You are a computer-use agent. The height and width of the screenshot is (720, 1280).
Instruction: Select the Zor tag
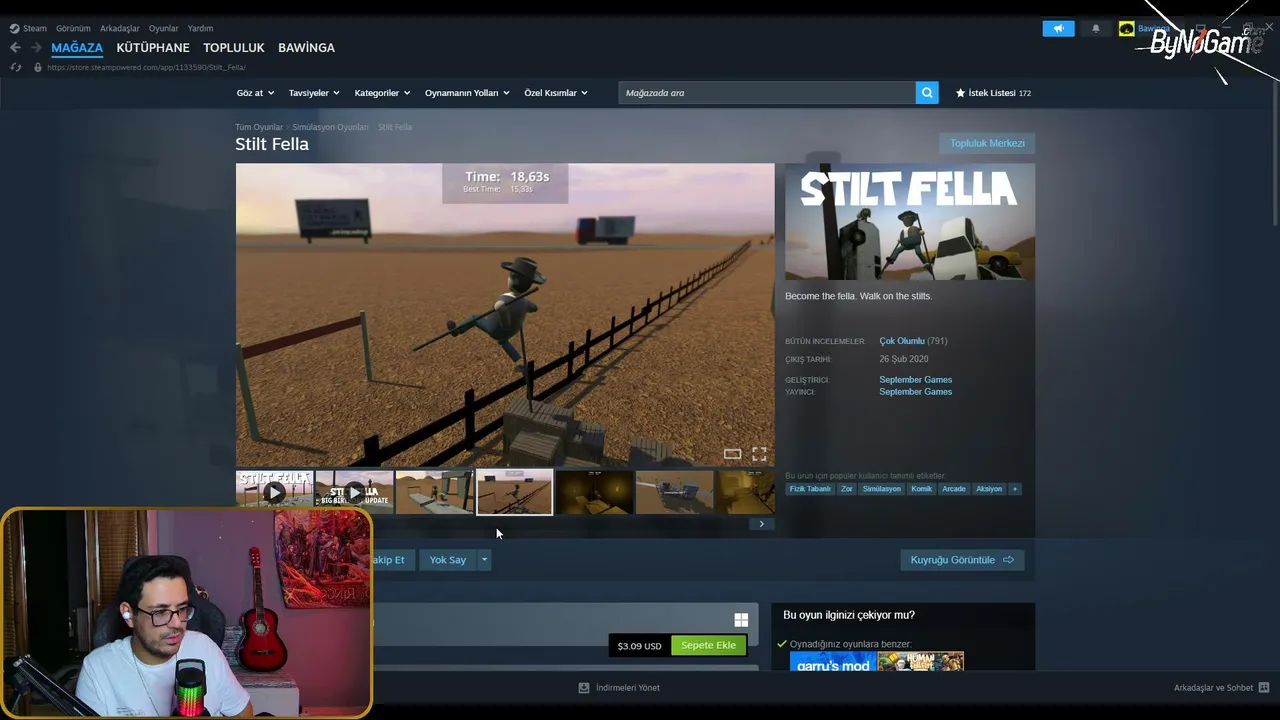point(847,489)
